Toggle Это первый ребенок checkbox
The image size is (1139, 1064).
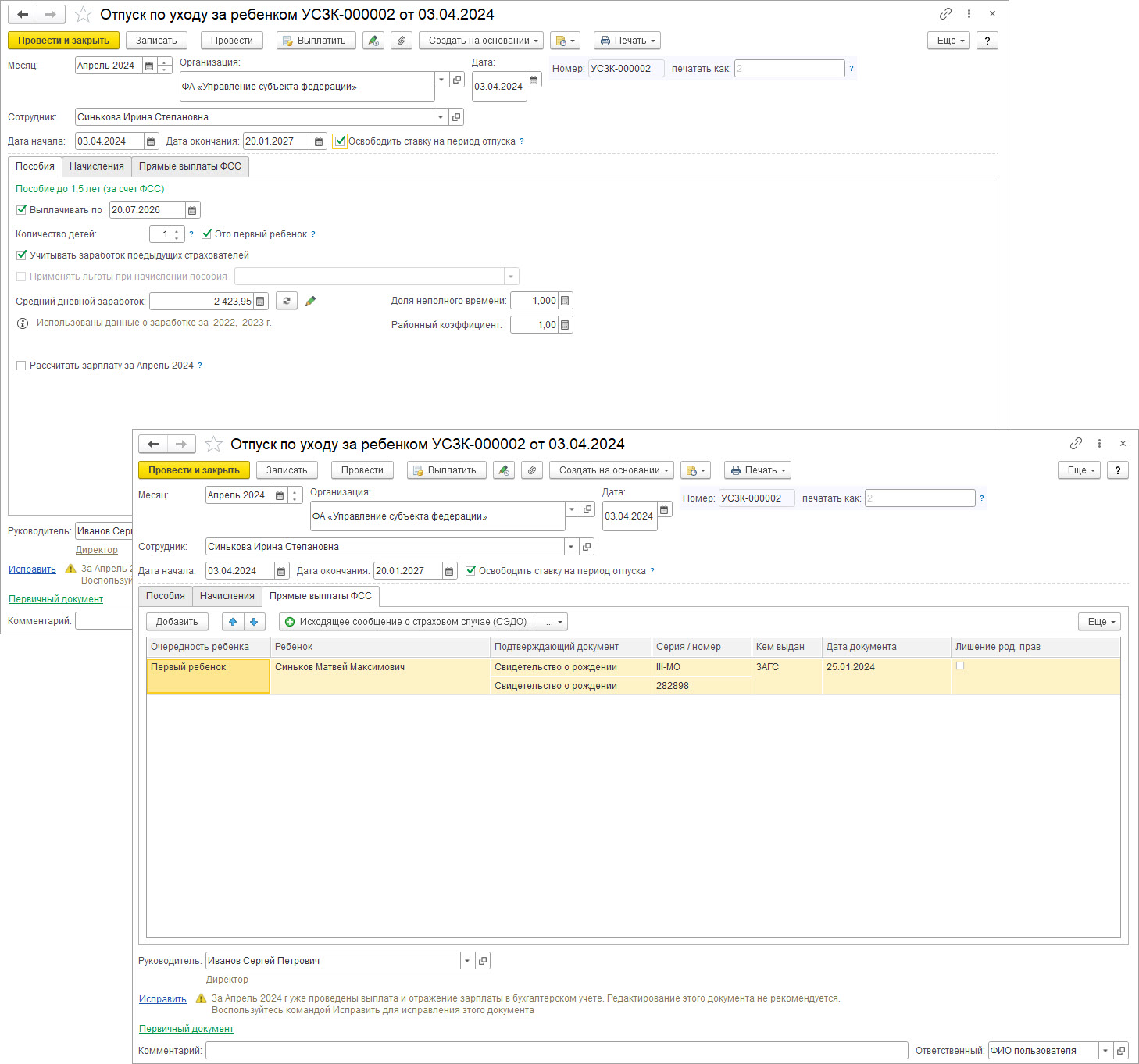point(207,234)
